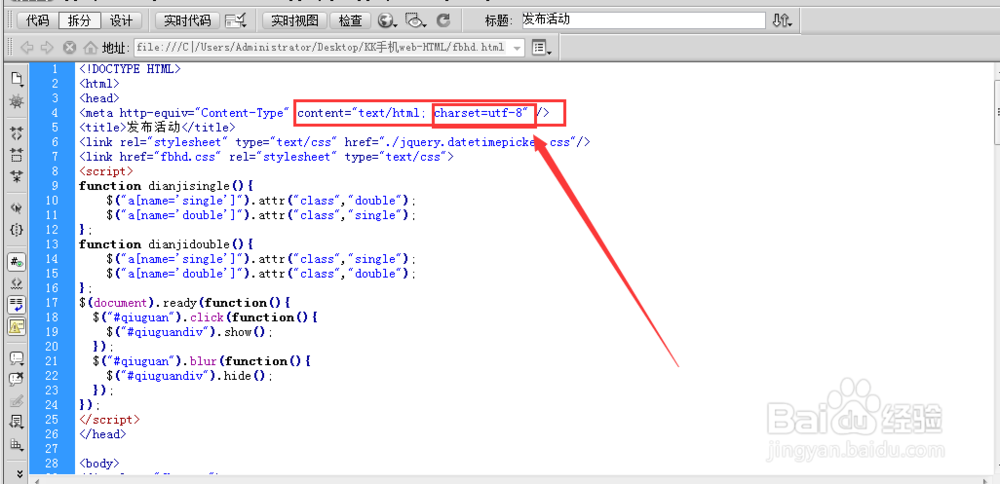1000x484 pixels.
Task: Open browser navigation view options menu
Action: pyautogui.click(x=541, y=48)
